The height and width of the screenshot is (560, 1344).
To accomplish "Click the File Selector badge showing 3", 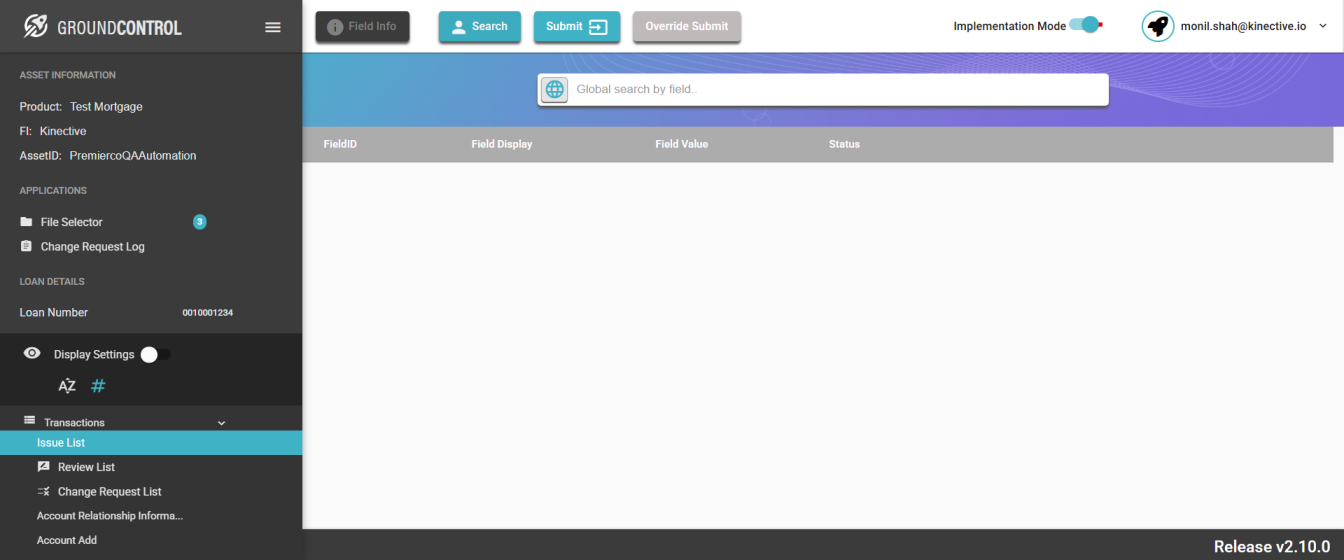I will pyautogui.click(x=199, y=222).
